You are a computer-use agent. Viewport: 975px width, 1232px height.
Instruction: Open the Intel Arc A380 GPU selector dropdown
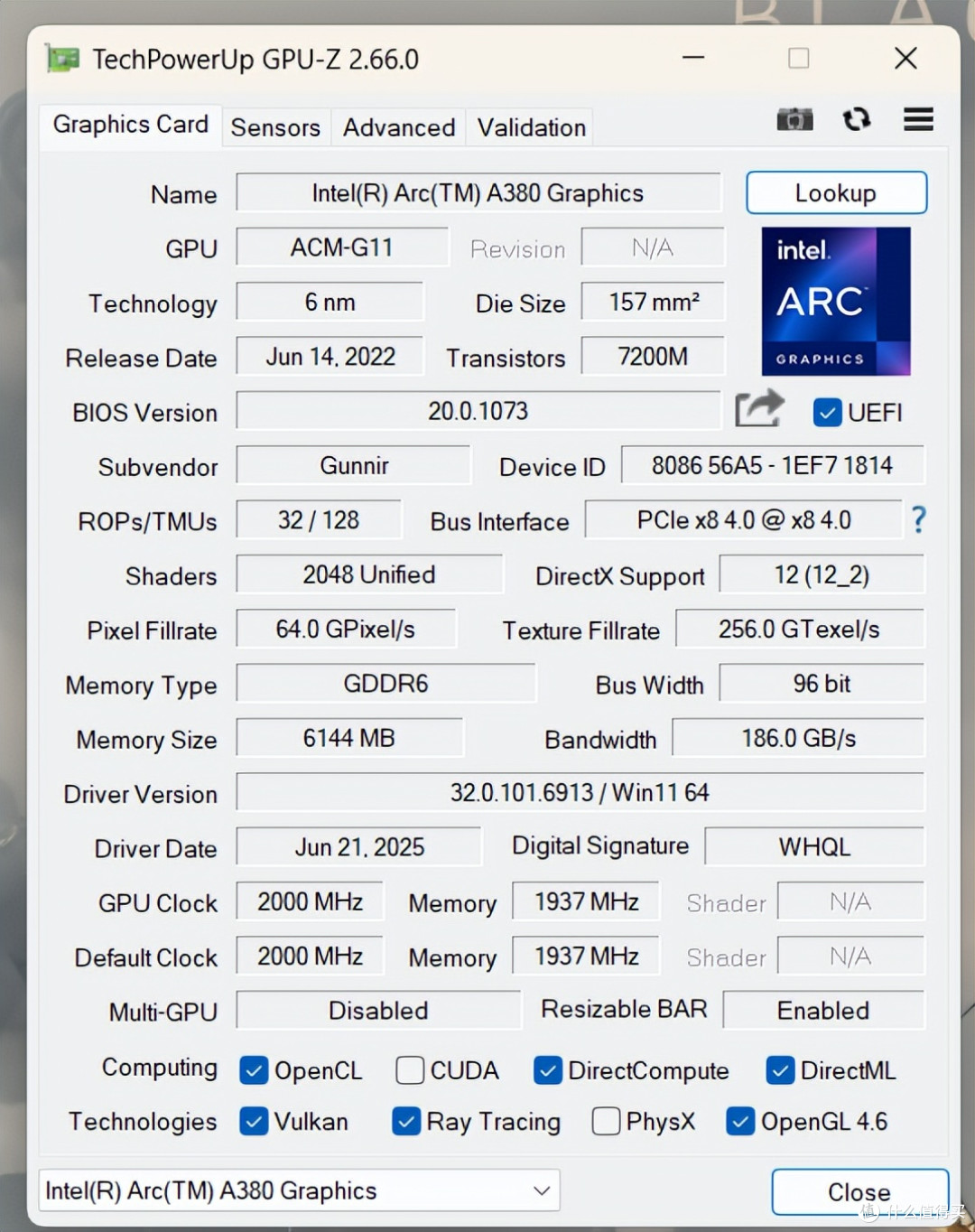pos(299,1190)
